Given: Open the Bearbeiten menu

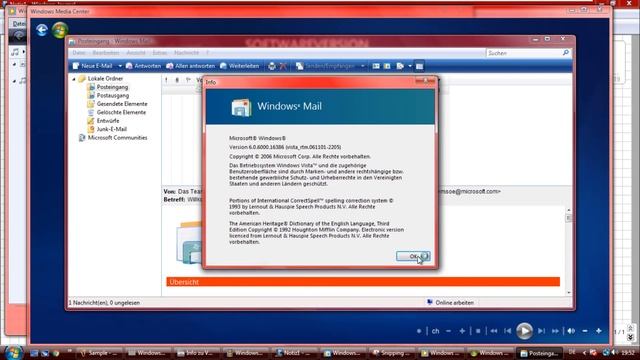Looking at the screenshot, I should pyautogui.click(x=106, y=53).
